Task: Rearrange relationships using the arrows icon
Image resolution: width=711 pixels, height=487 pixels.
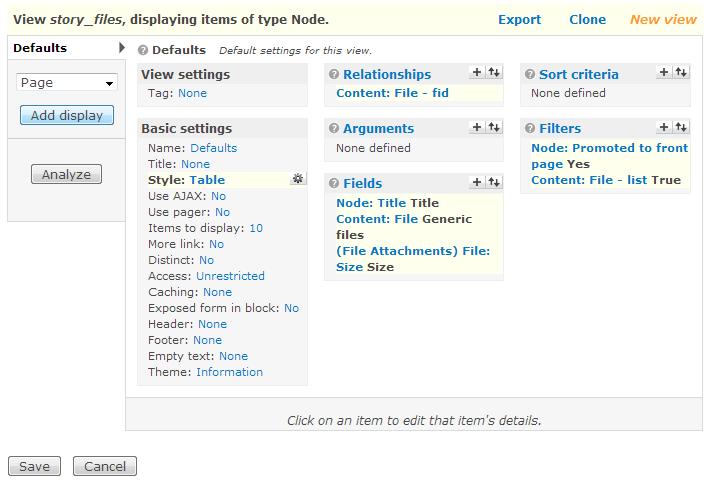Action: tap(493, 73)
